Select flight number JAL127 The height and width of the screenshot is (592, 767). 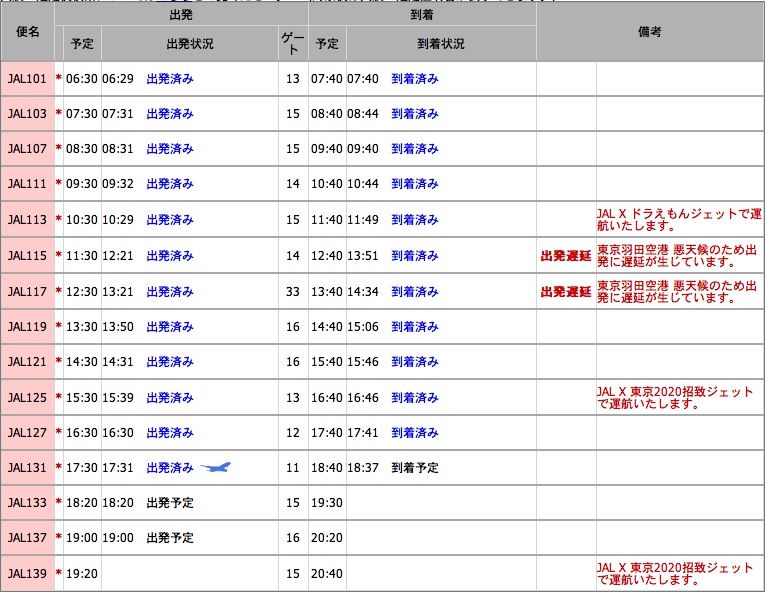point(27,433)
